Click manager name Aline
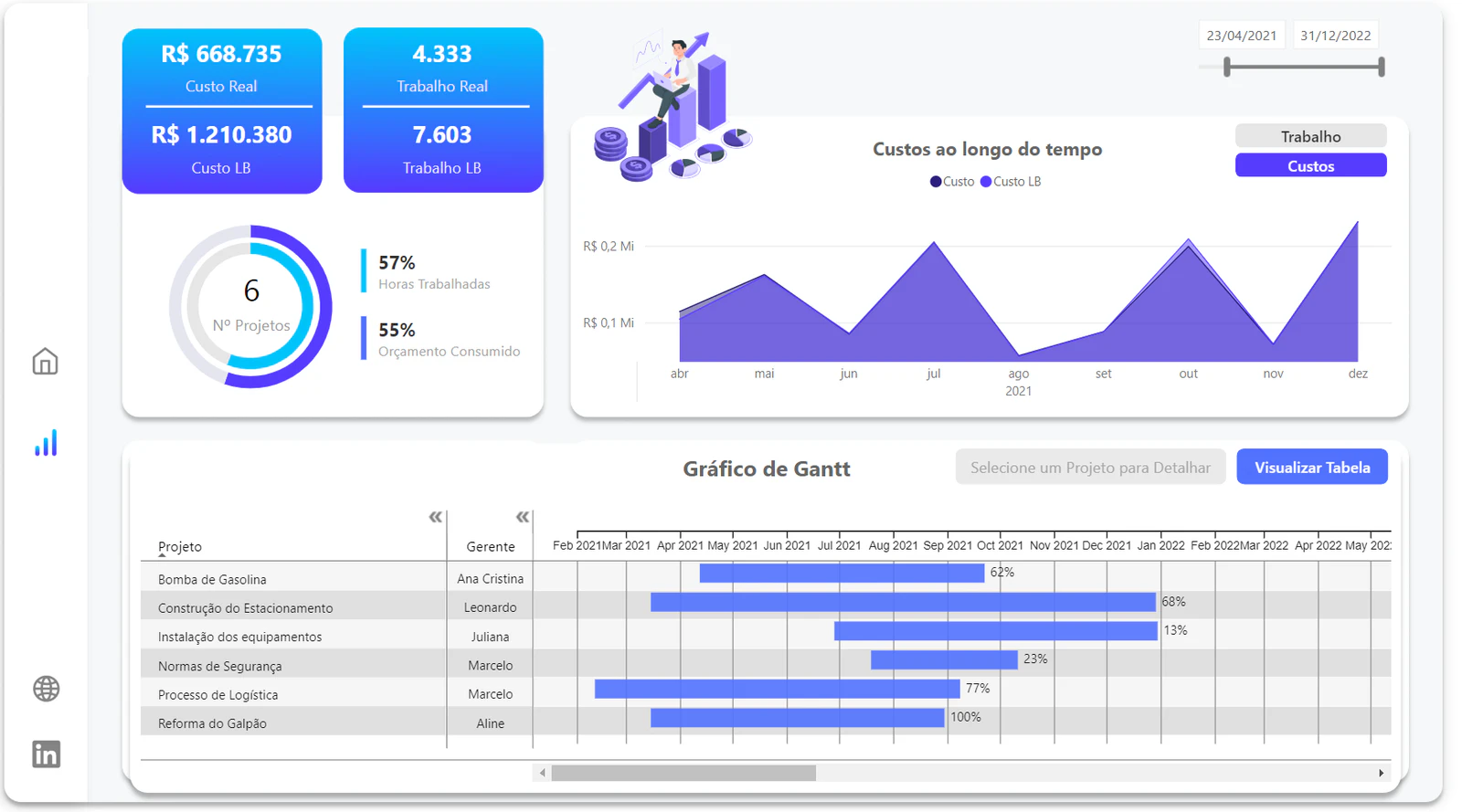The image size is (1462, 812). 491,723
